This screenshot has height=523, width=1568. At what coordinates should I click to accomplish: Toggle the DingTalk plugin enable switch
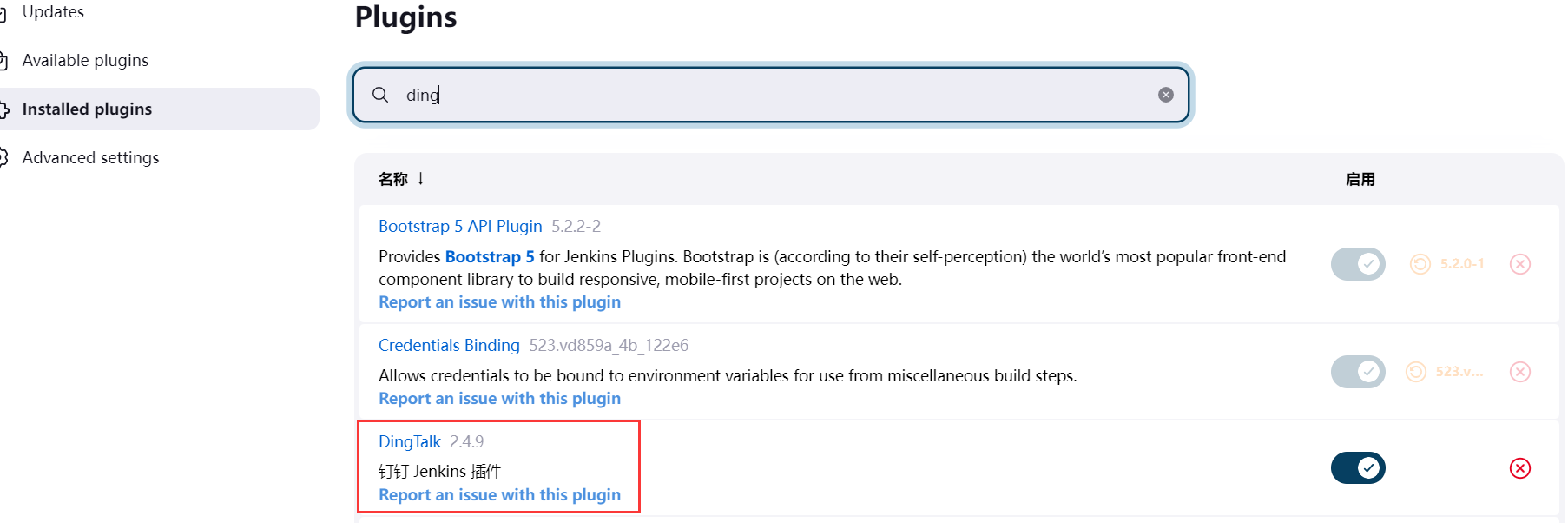click(x=1358, y=468)
